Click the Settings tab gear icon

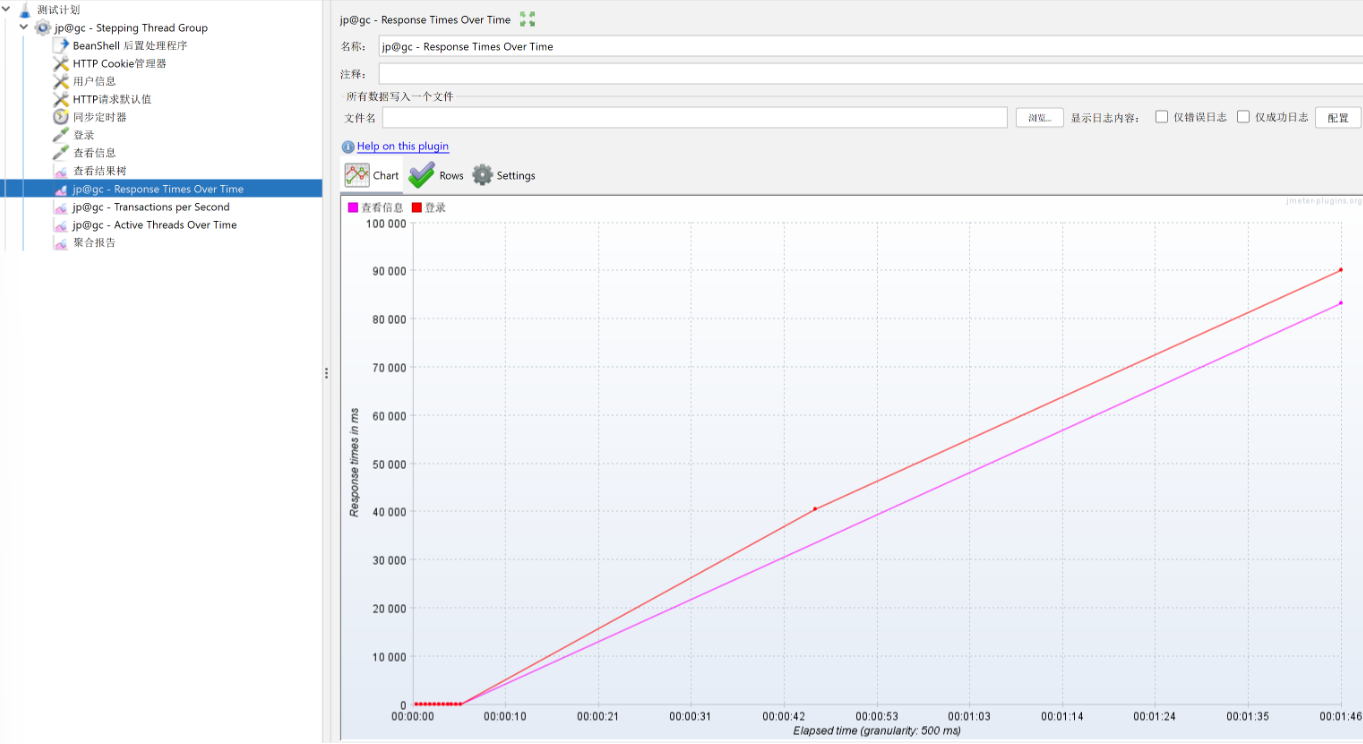[482, 175]
